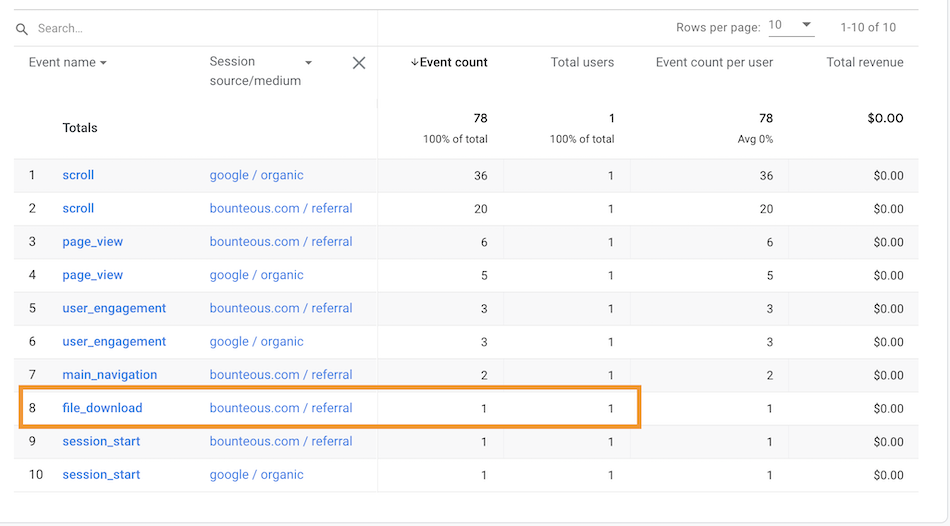Click bounteous.com / referral in row 8
Screen dimensions: 950x526
tap(280, 408)
